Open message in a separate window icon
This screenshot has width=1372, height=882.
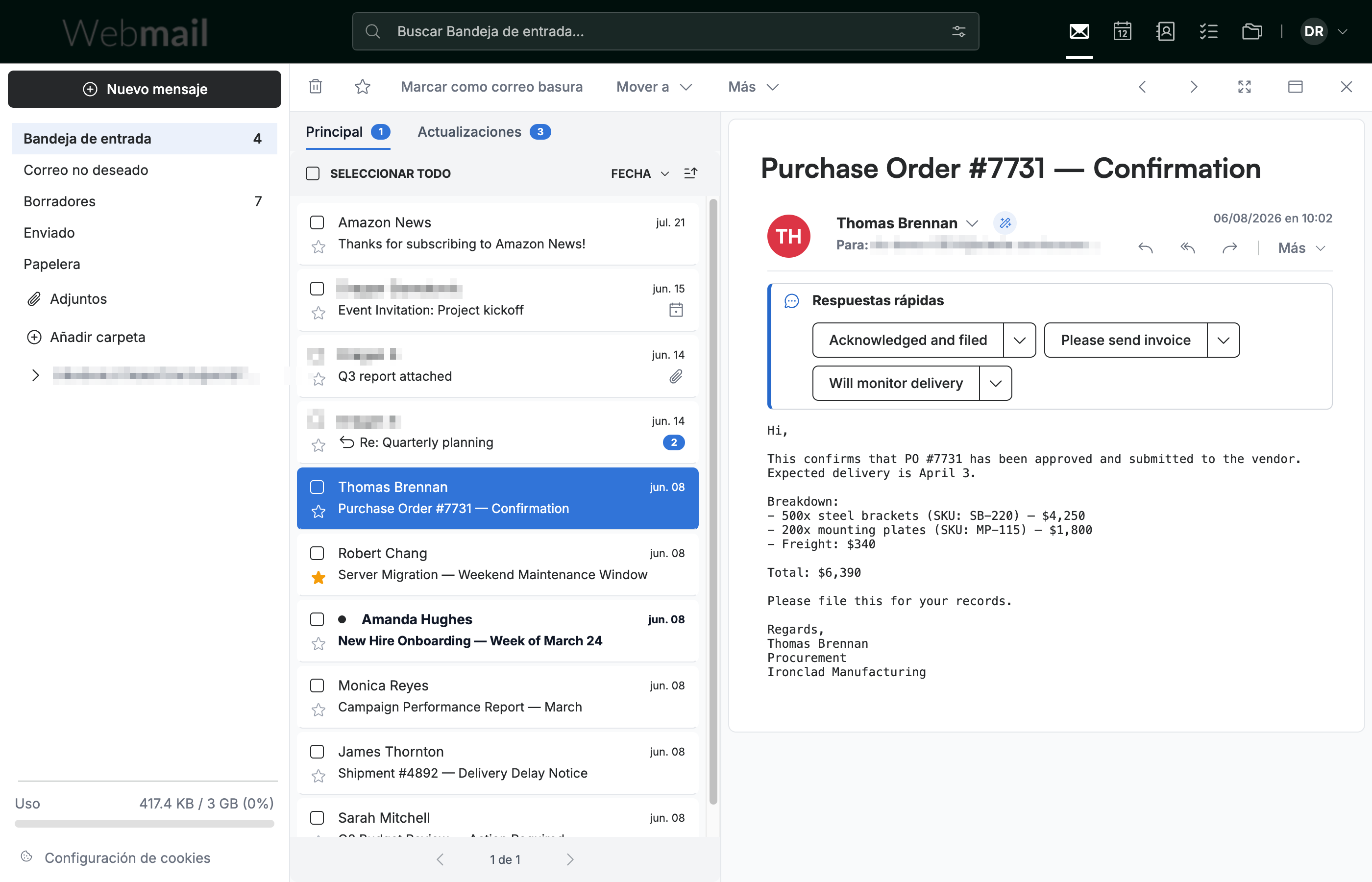coord(1295,86)
